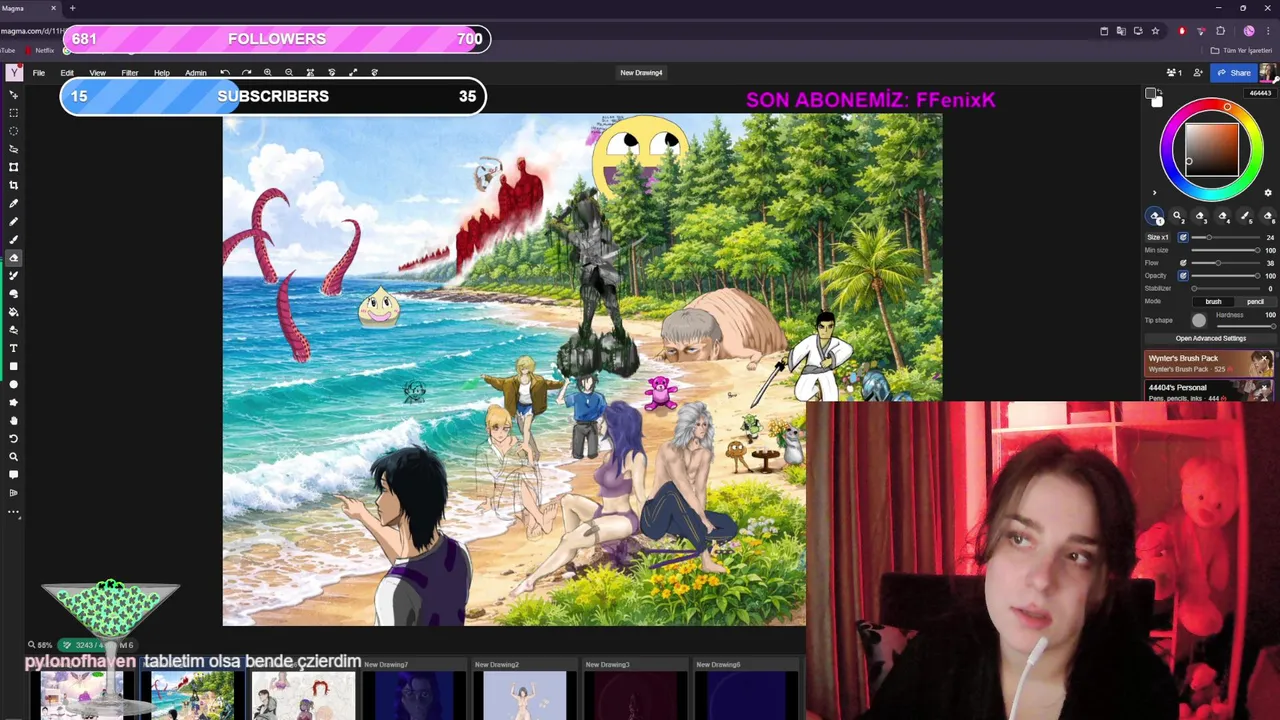Toggle pen pressure for Opacity

pyautogui.click(x=1183, y=275)
